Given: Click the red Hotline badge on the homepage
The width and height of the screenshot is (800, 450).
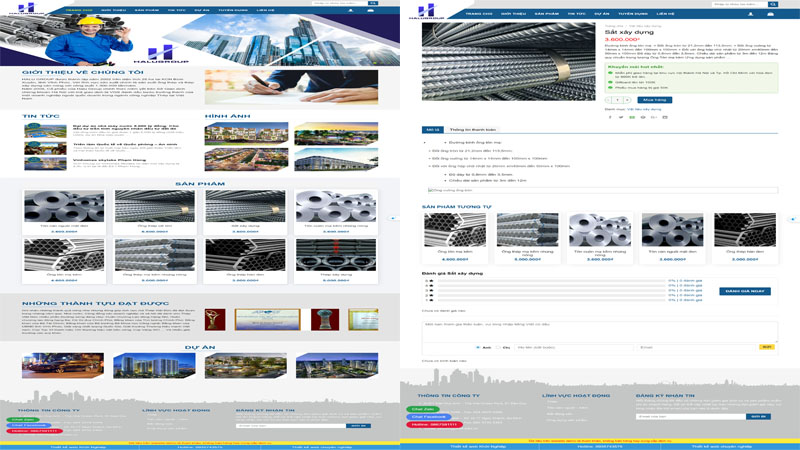Looking at the screenshot, I should pyautogui.click(x=35, y=431).
